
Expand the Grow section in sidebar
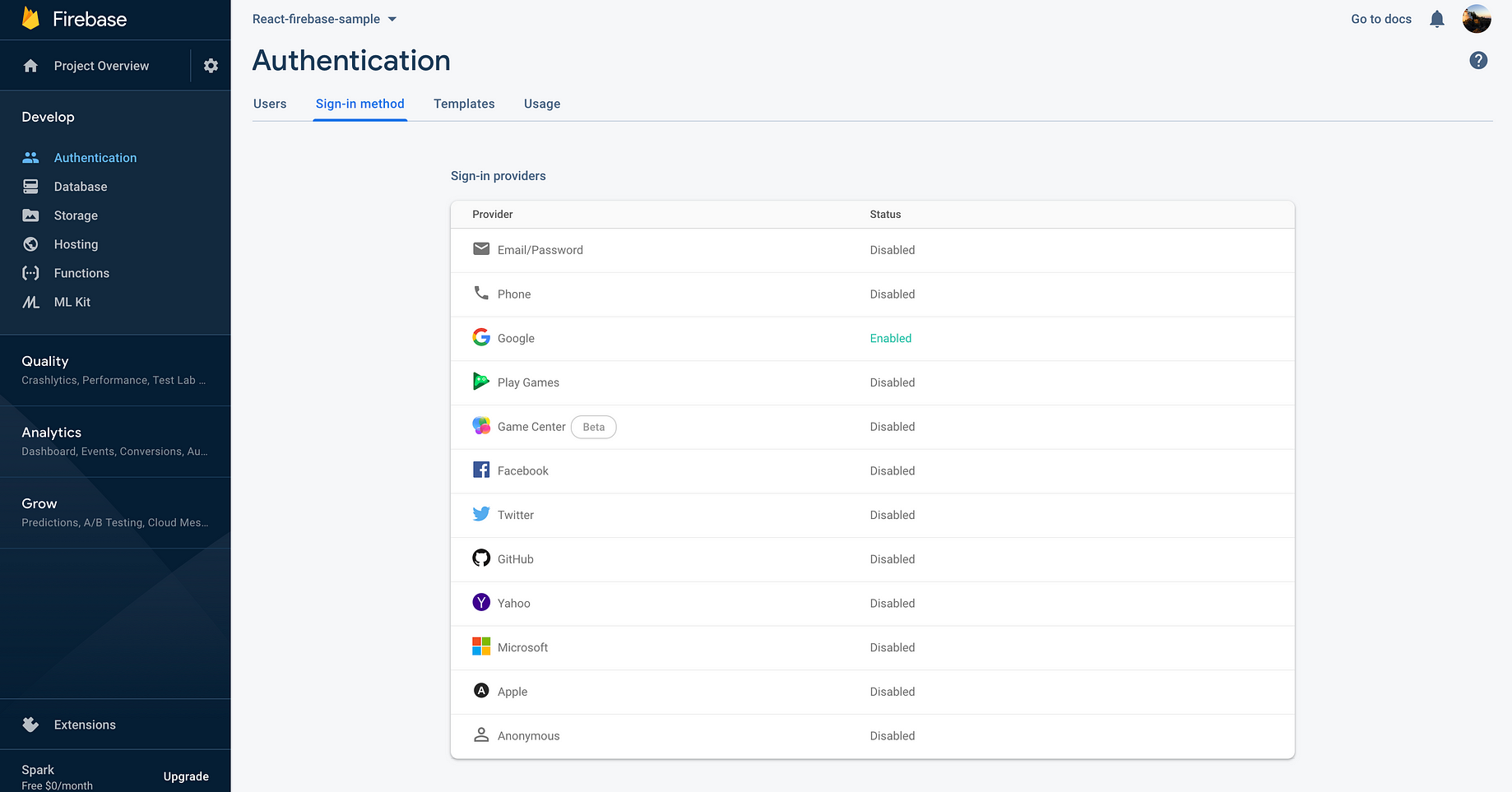[x=115, y=512]
